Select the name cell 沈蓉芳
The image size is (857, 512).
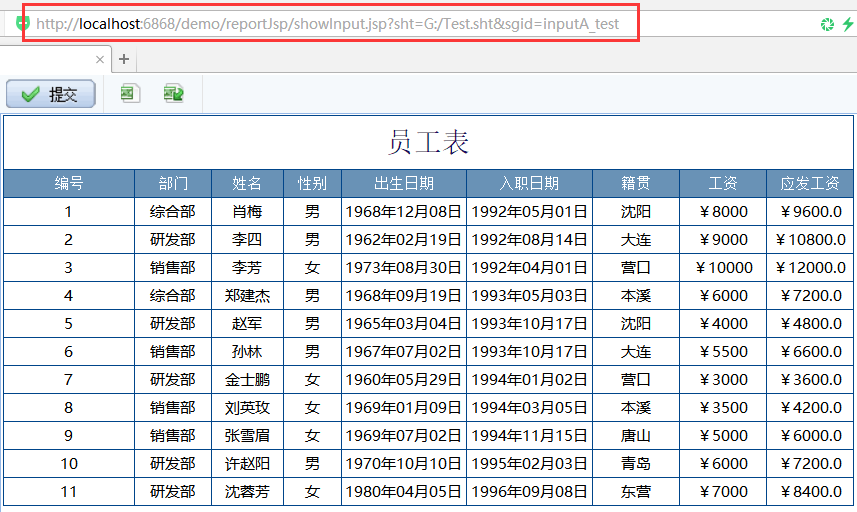(x=247, y=491)
